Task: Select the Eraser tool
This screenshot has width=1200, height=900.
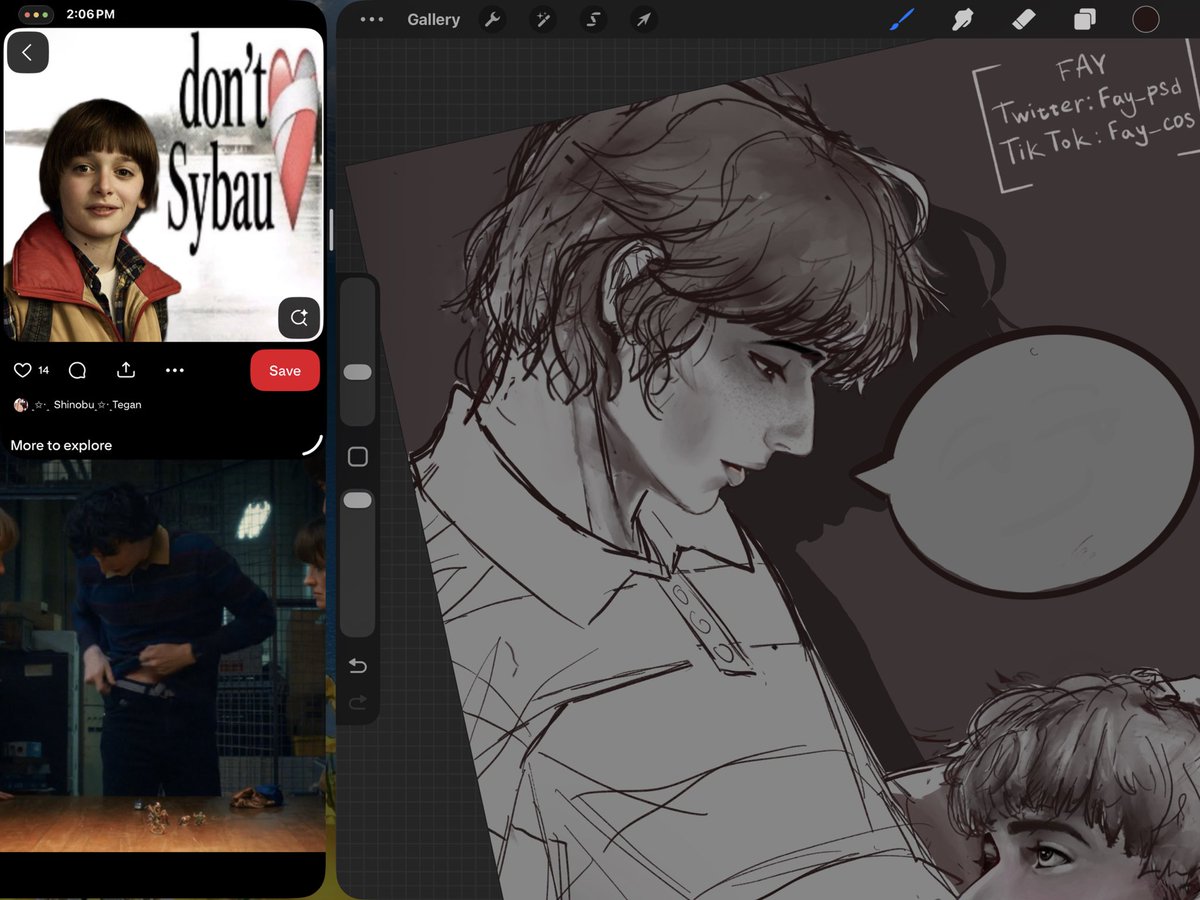Action: coord(1023,19)
